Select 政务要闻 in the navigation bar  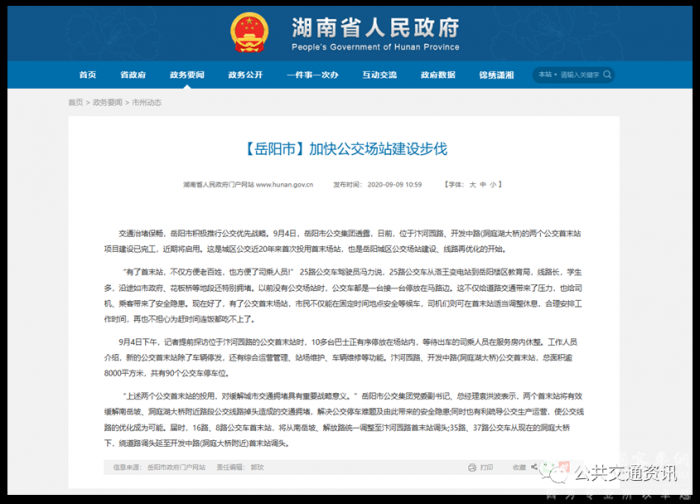coord(187,75)
